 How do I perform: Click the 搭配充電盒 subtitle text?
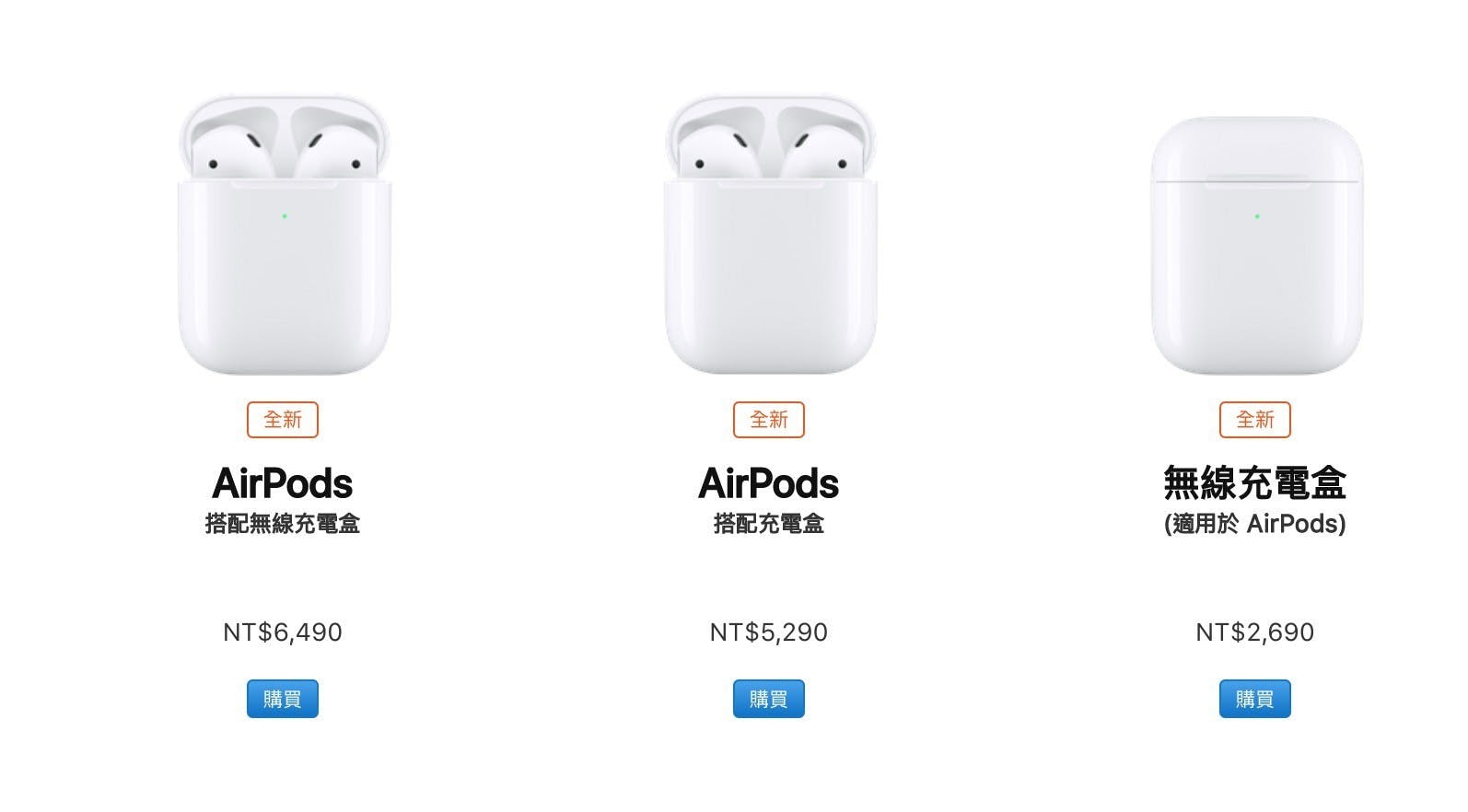[x=769, y=524]
